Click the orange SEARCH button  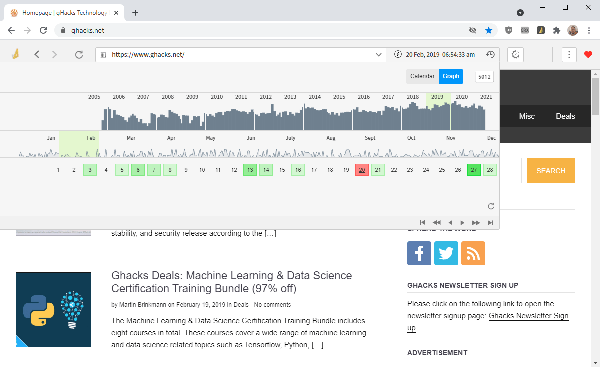point(551,170)
